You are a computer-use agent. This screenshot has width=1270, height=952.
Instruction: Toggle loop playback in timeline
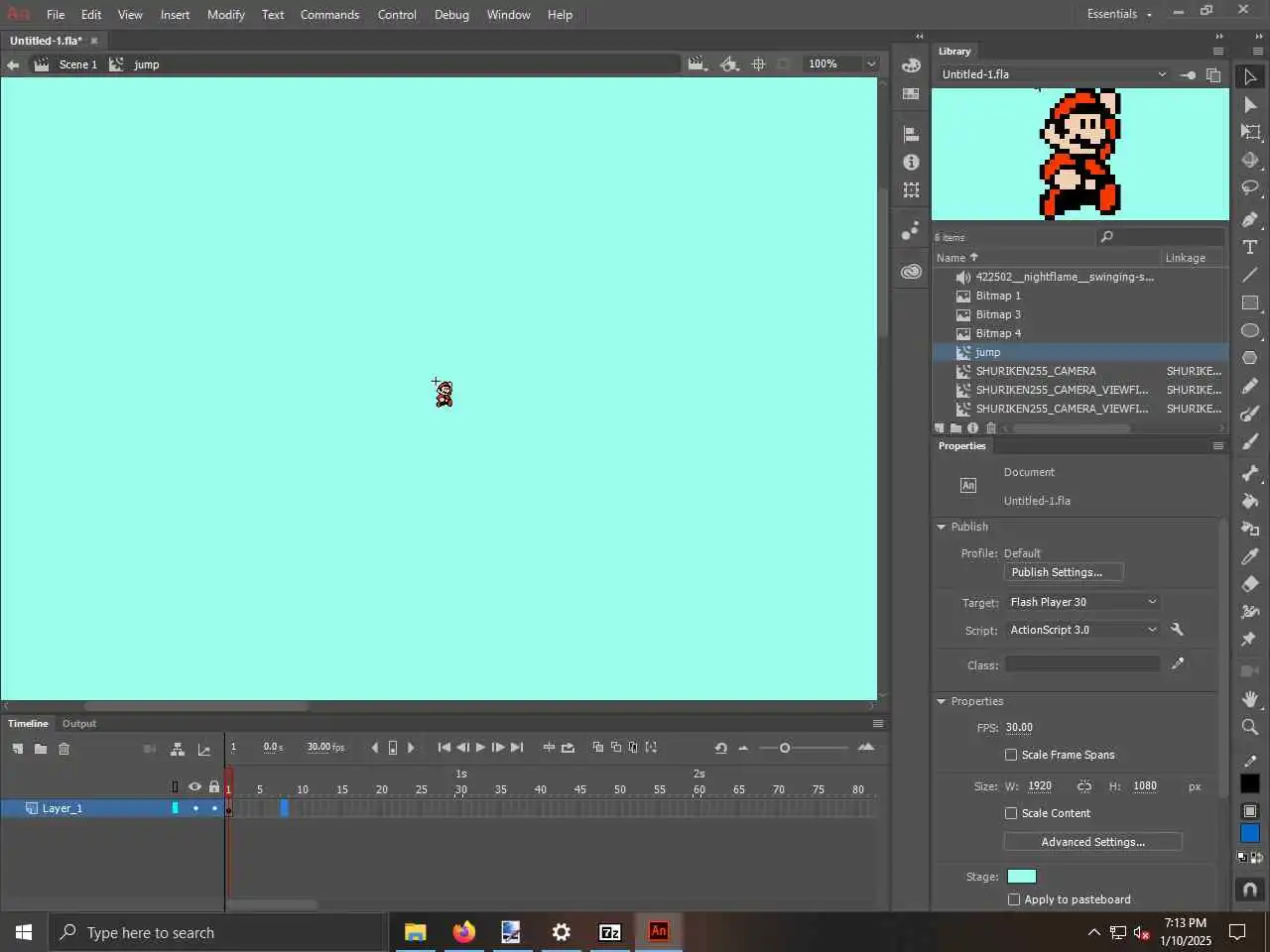[x=568, y=748]
